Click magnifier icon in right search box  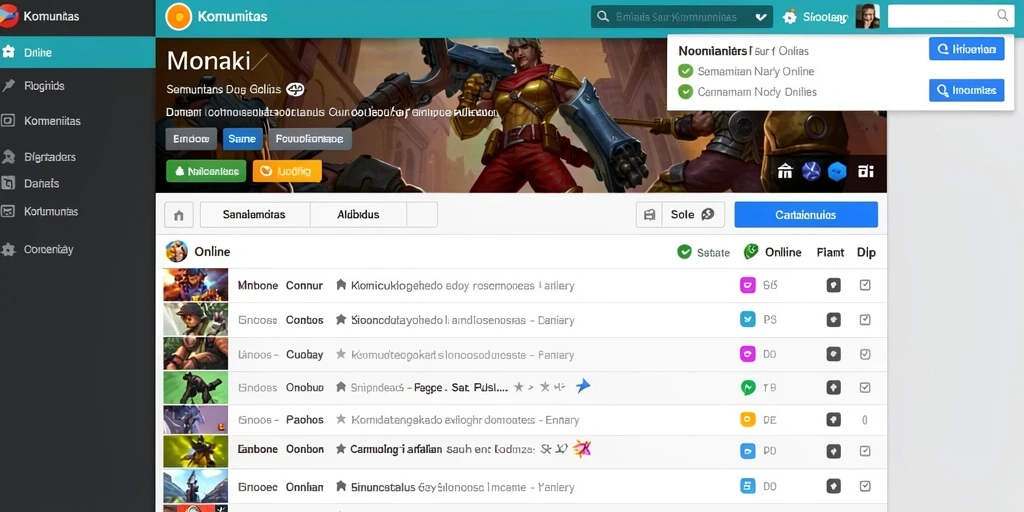pos(1002,15)
